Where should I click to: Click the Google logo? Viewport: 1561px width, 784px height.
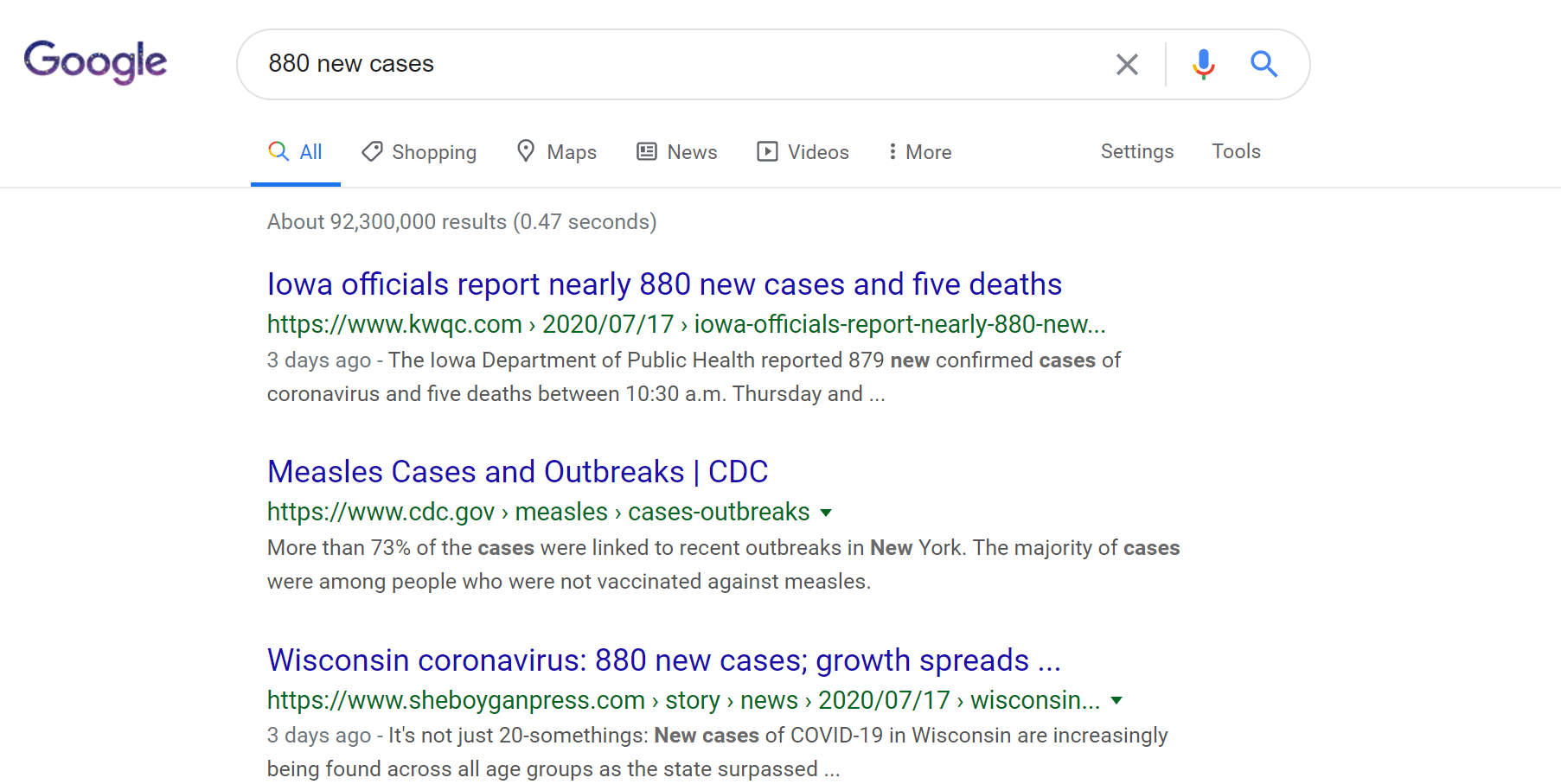coord(95,62)
